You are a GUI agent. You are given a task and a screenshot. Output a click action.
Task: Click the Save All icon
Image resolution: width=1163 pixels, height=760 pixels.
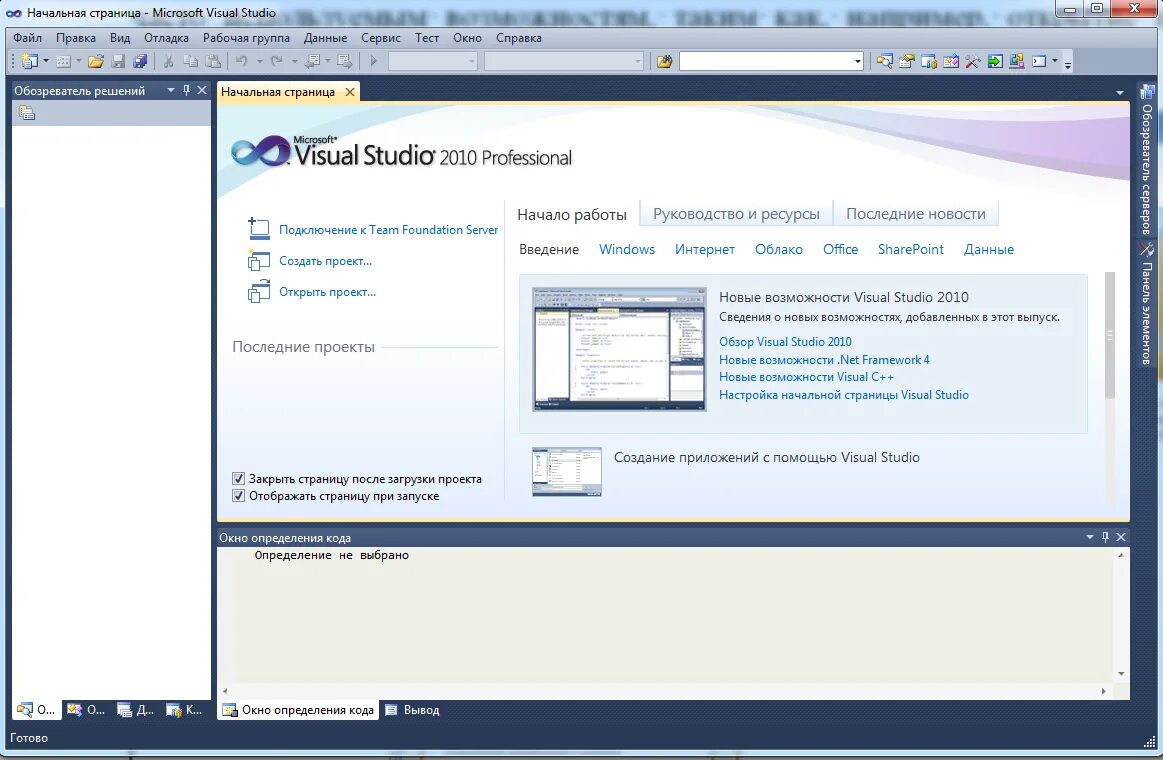click(x=140, y=62)
